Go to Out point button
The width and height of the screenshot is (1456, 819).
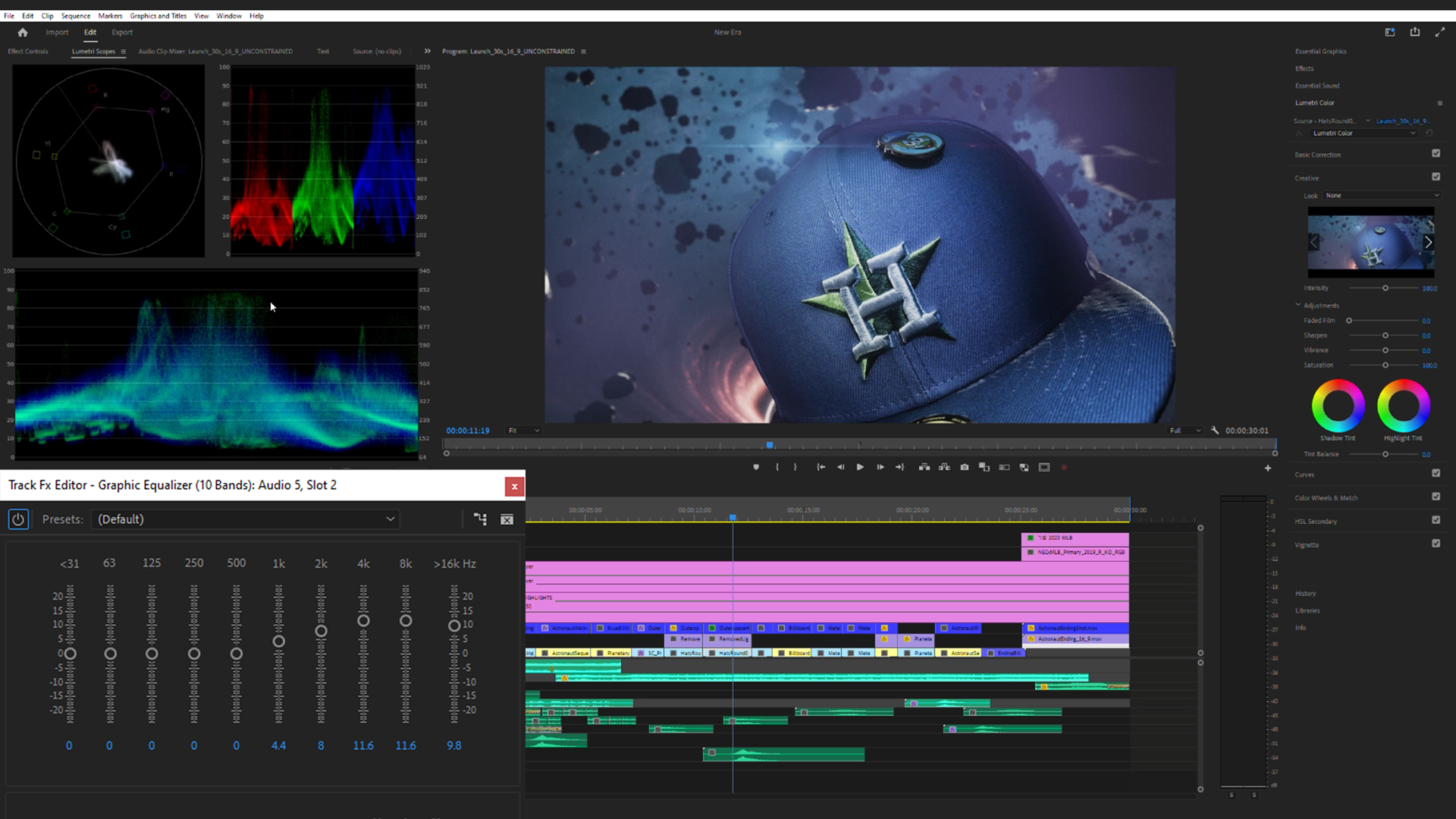[x=900, y=467]
